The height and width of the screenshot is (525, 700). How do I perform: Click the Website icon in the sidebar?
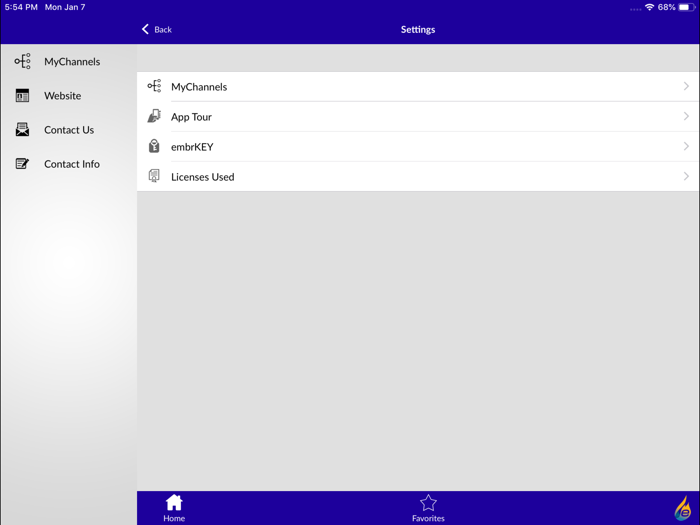tap(22, 95)
